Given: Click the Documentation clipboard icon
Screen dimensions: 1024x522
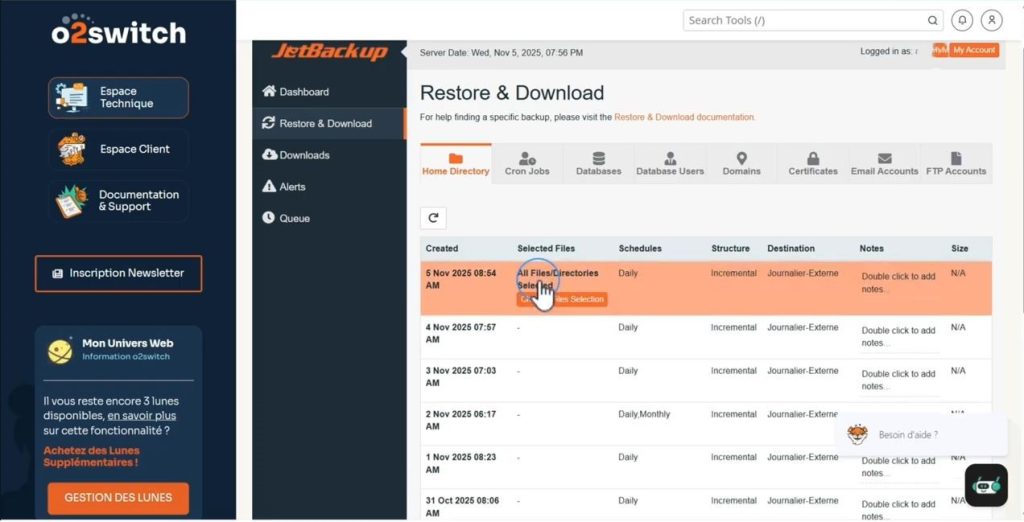Looking at the screenshot, I should coord(71,201).
